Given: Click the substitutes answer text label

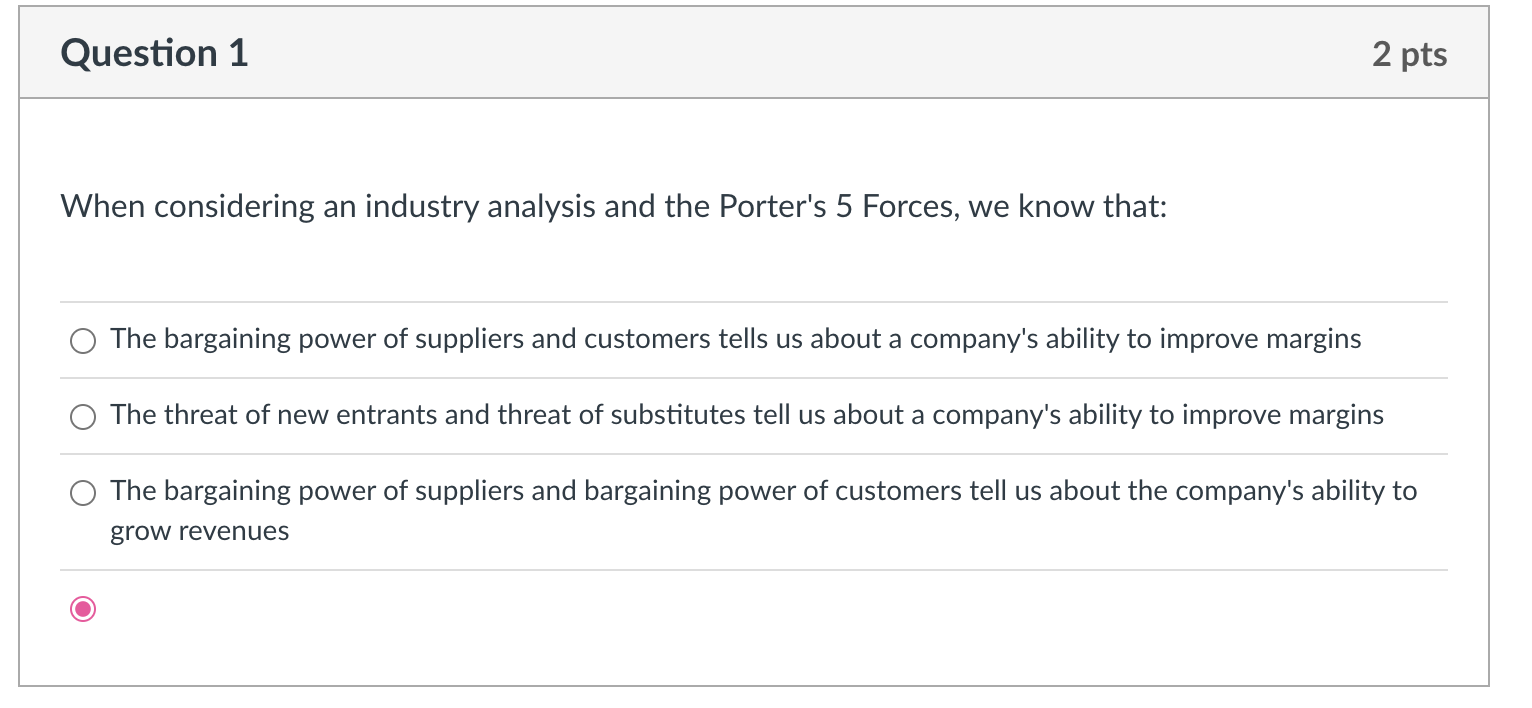Looking at the screenshot, I should (747, 415).
